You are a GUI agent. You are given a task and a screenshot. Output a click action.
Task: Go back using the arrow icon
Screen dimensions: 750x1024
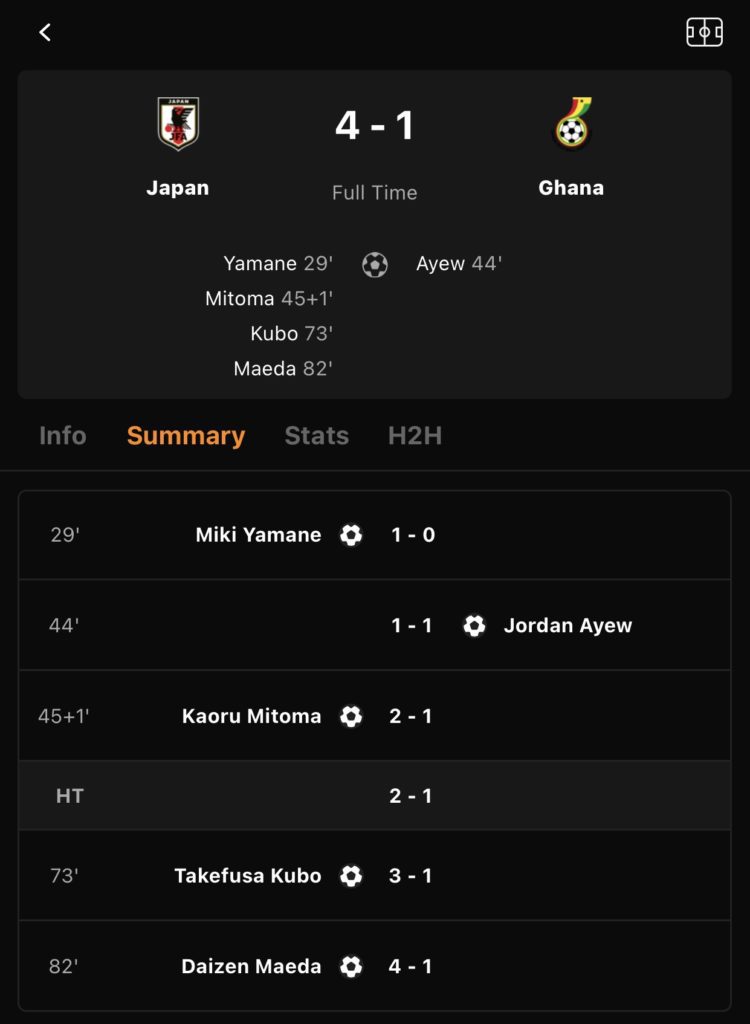point(44,32)
